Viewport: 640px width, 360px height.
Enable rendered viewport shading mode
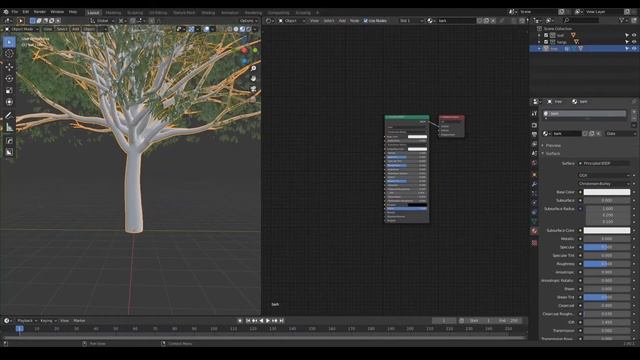click(249, 29)
